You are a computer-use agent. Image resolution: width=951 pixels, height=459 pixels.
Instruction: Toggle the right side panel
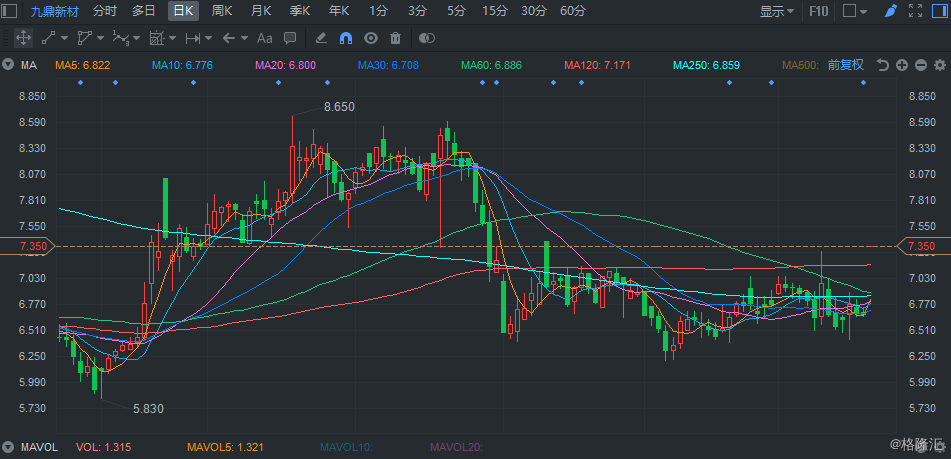tap(939, 12)
